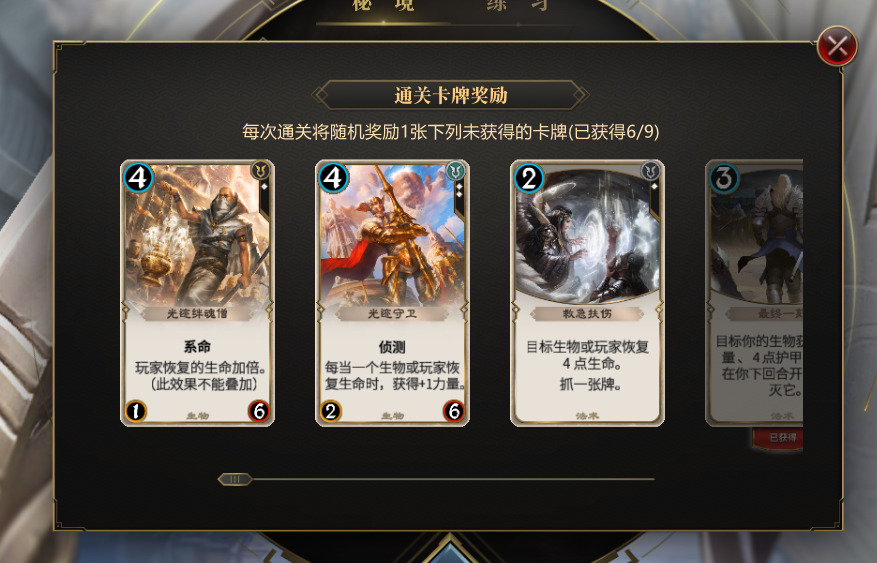
Task: Click the mana cost 2 badge on 救急扶伤
Action: click(528, 178)
